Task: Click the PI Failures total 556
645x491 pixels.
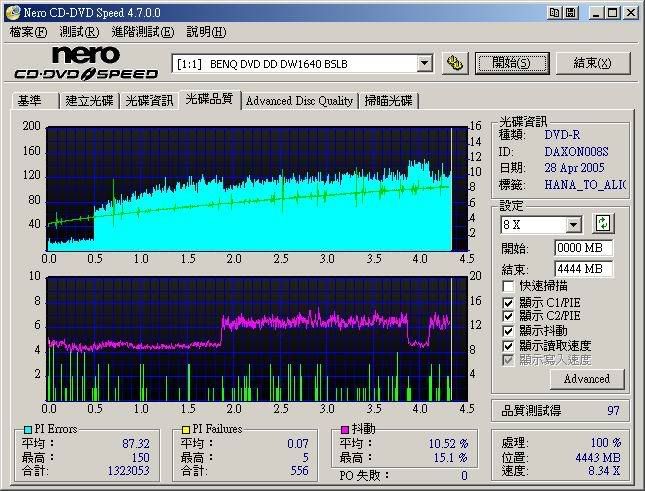Action: (x=299, y=470)
